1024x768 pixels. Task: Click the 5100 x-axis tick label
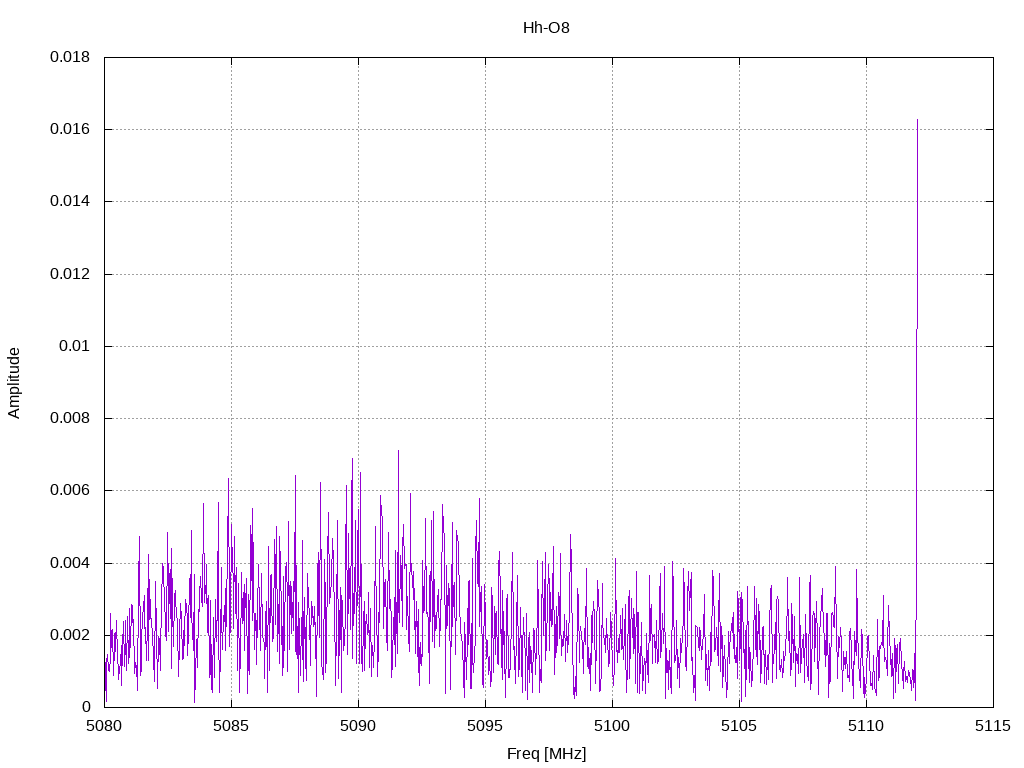coord(613,726)
